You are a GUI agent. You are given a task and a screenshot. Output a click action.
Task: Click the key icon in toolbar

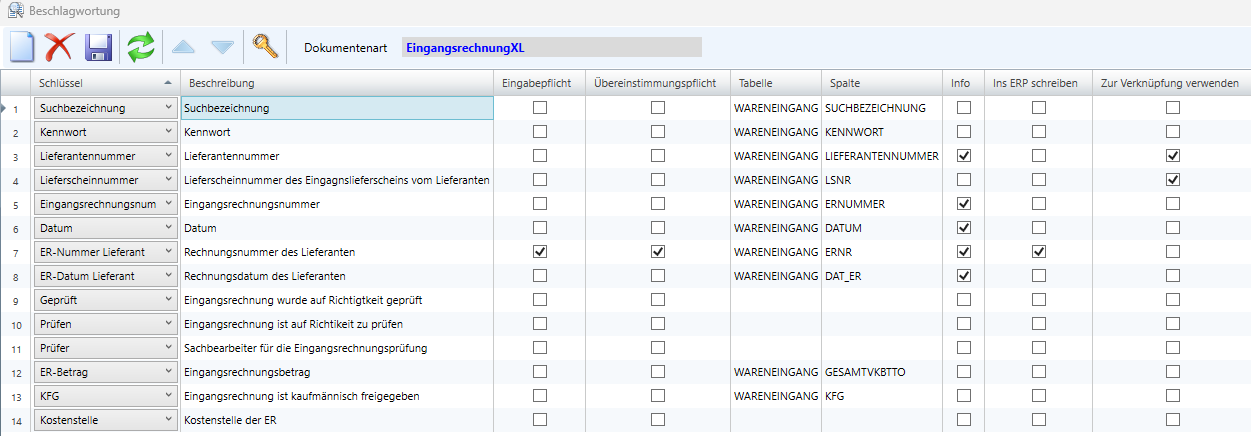pyautogui.click(x=264, y=47)
